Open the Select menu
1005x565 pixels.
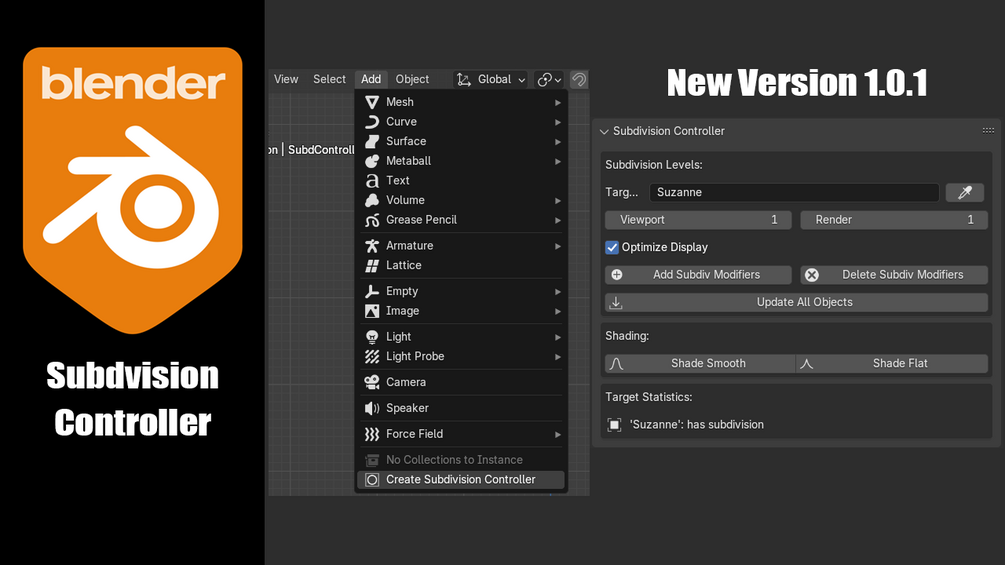click(x=329, y=79)
